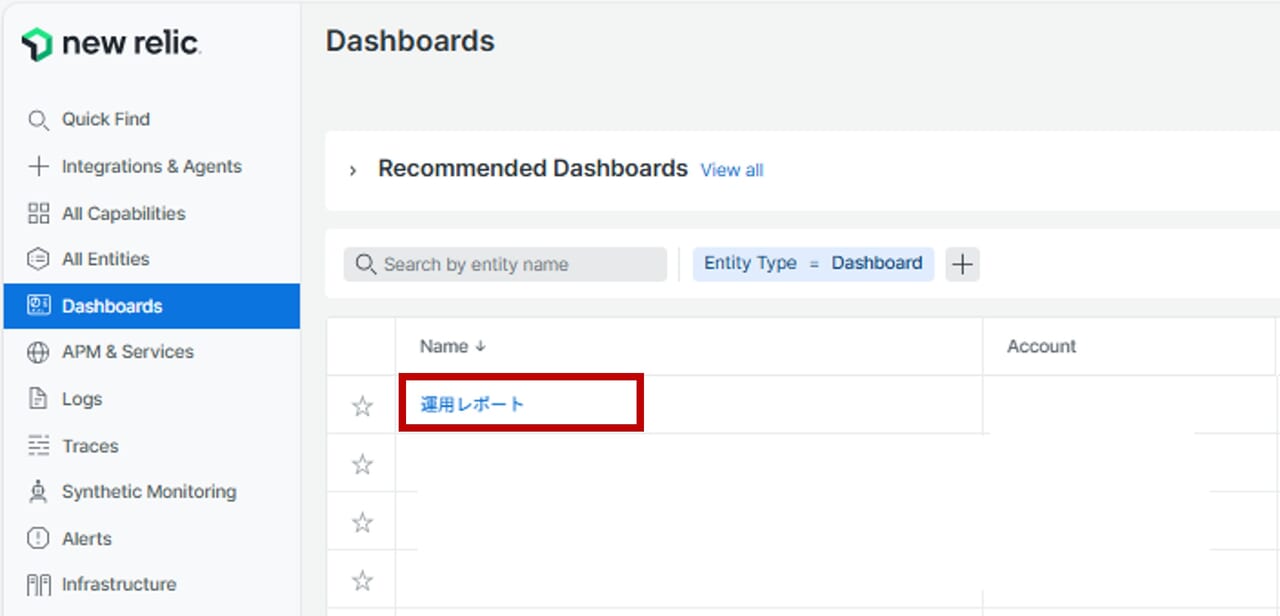Open All Capabilities grid icon

(38, 214)
